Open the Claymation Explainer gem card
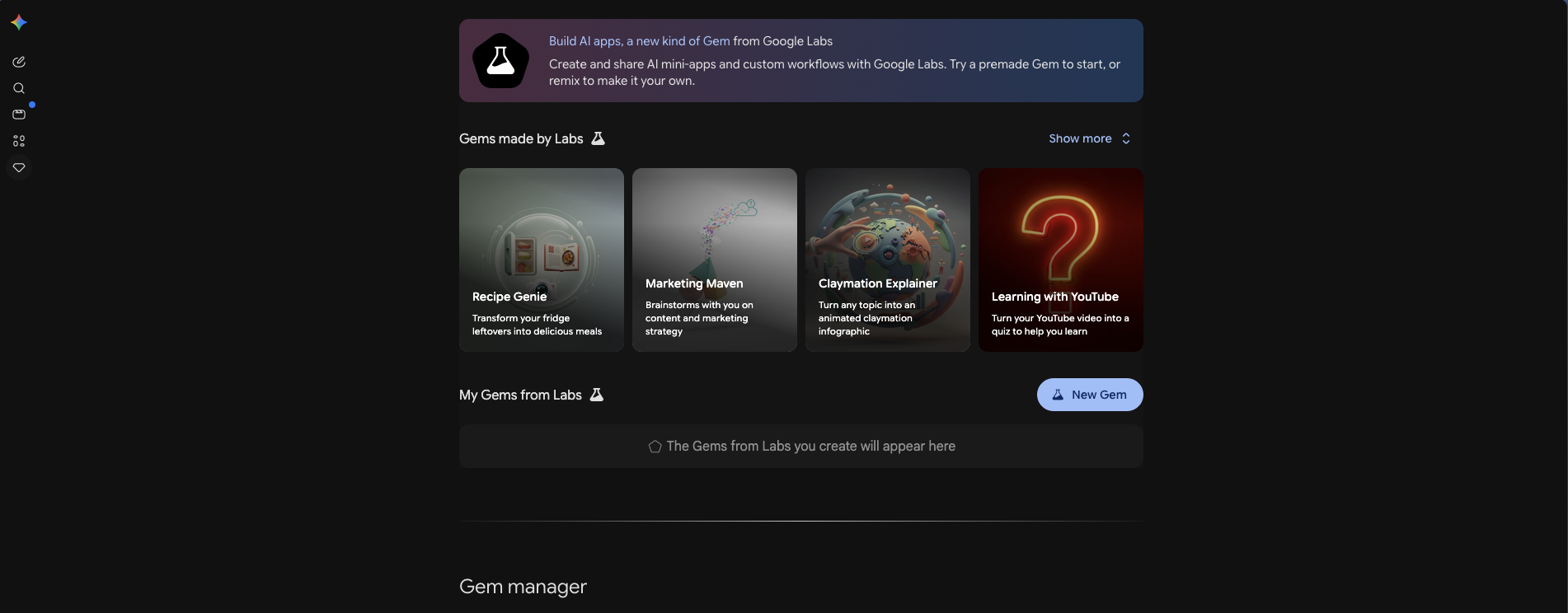 coord(888,260)
